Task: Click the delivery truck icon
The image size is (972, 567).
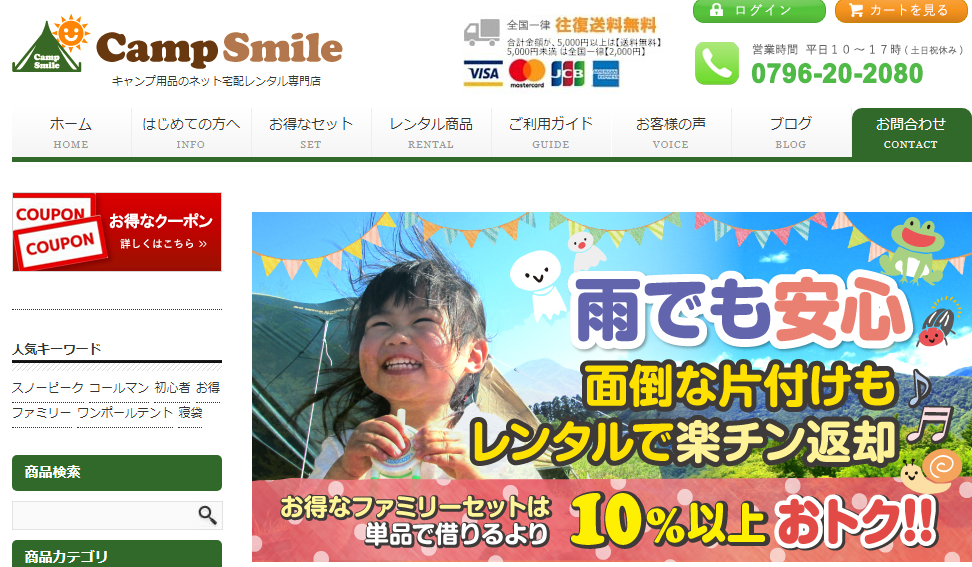Action: [x=482, y=32]
